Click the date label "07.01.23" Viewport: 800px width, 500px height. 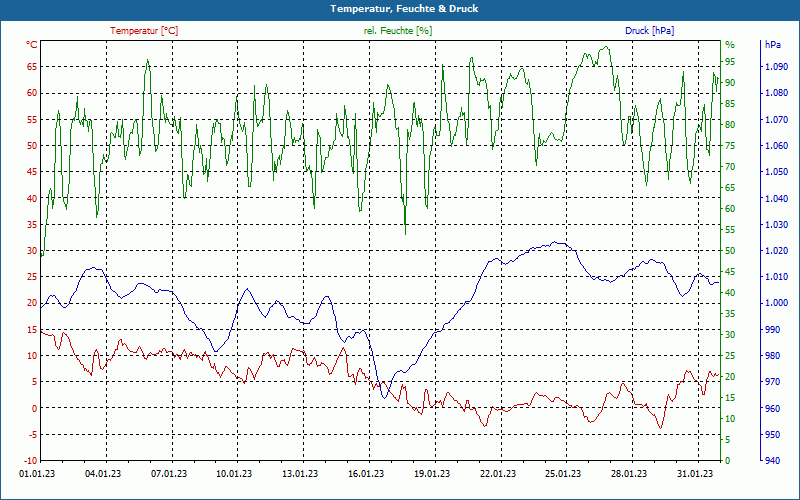pos(169,474)
